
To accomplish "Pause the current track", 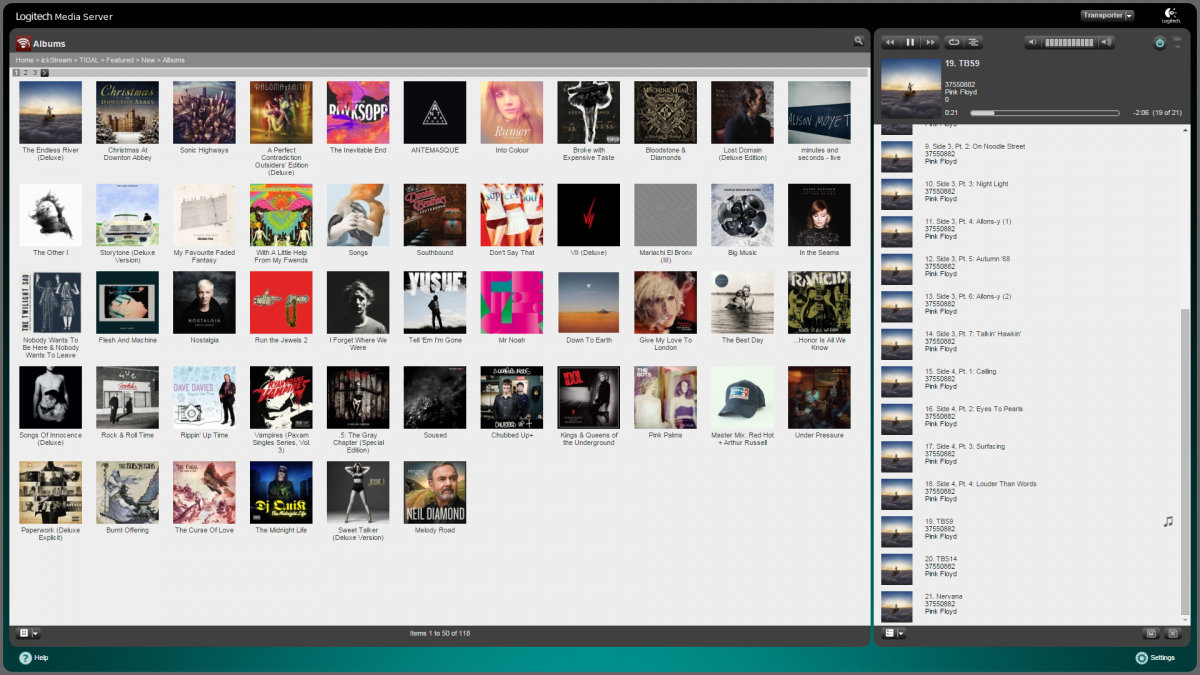I will click(910, 42).
